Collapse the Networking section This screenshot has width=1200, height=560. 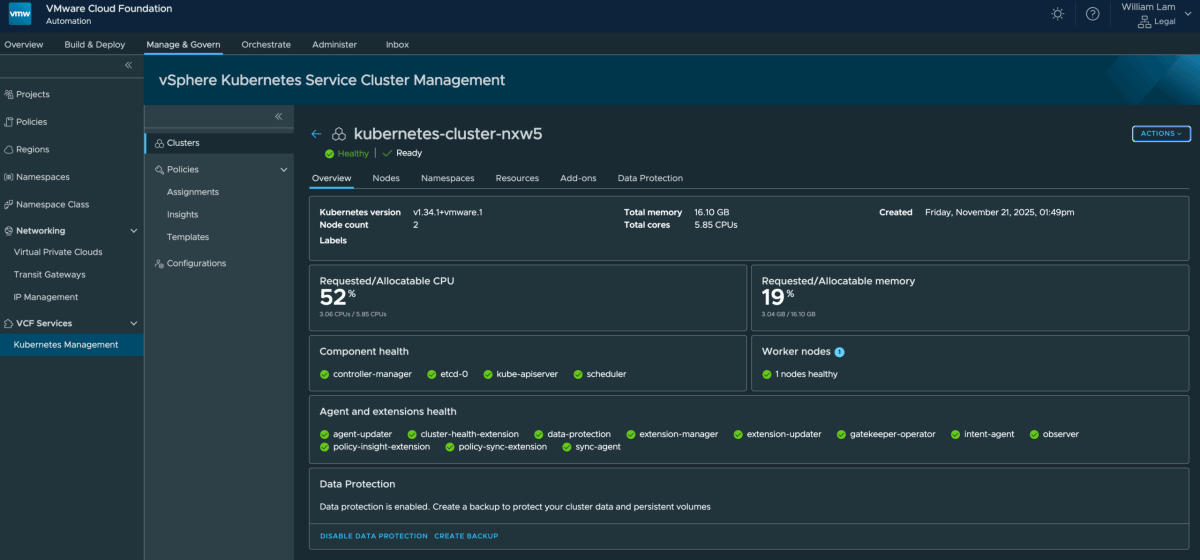134,231
